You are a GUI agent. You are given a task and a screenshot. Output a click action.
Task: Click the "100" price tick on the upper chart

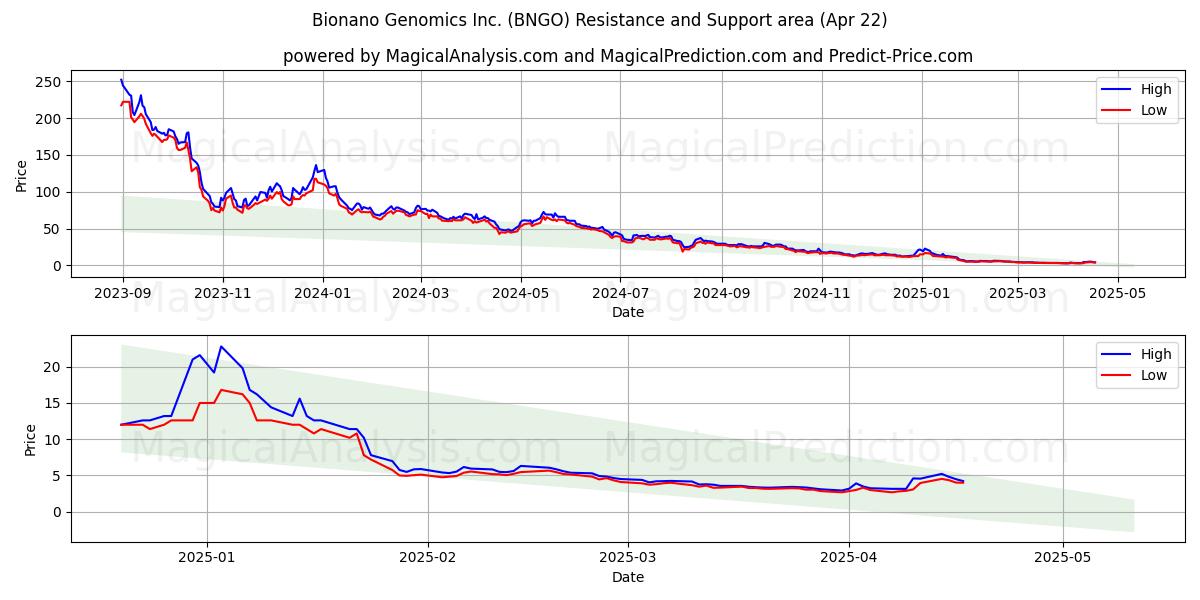(x=49, y=192)
